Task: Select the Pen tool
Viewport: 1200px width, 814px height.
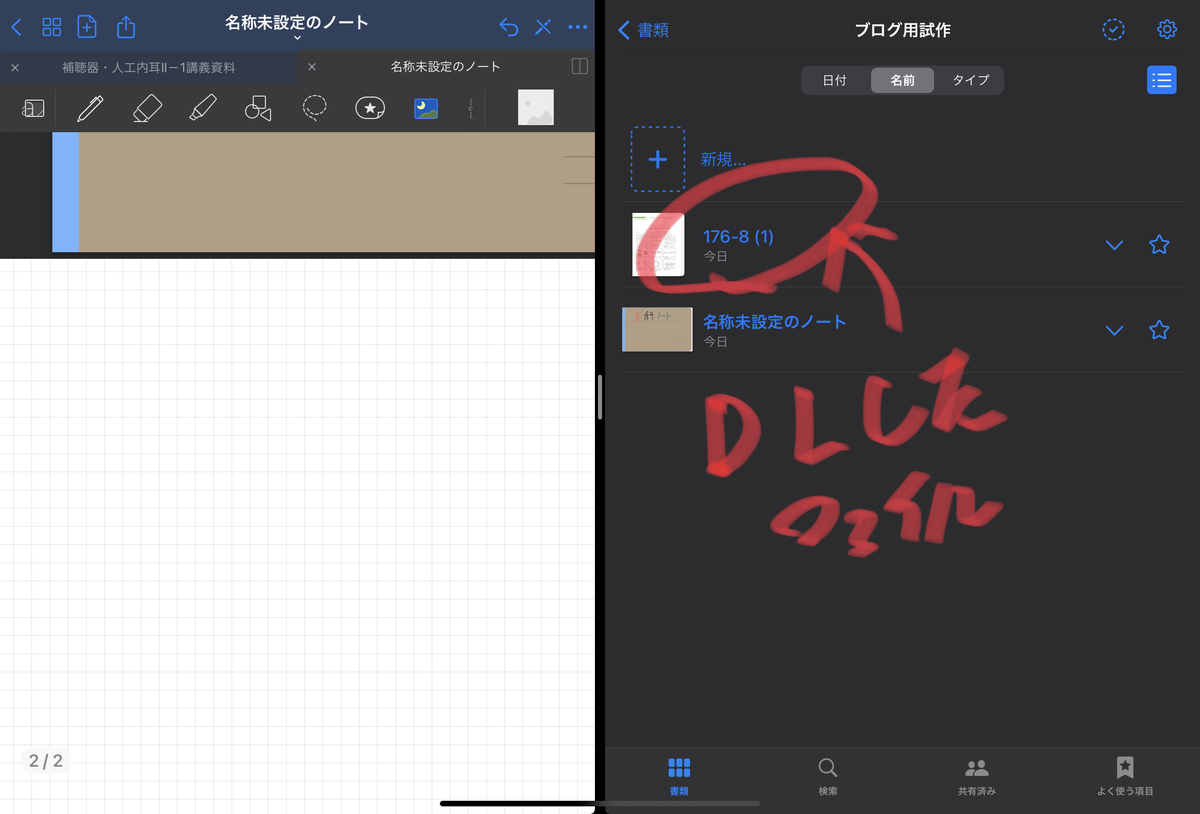Action: click(92, 108)
